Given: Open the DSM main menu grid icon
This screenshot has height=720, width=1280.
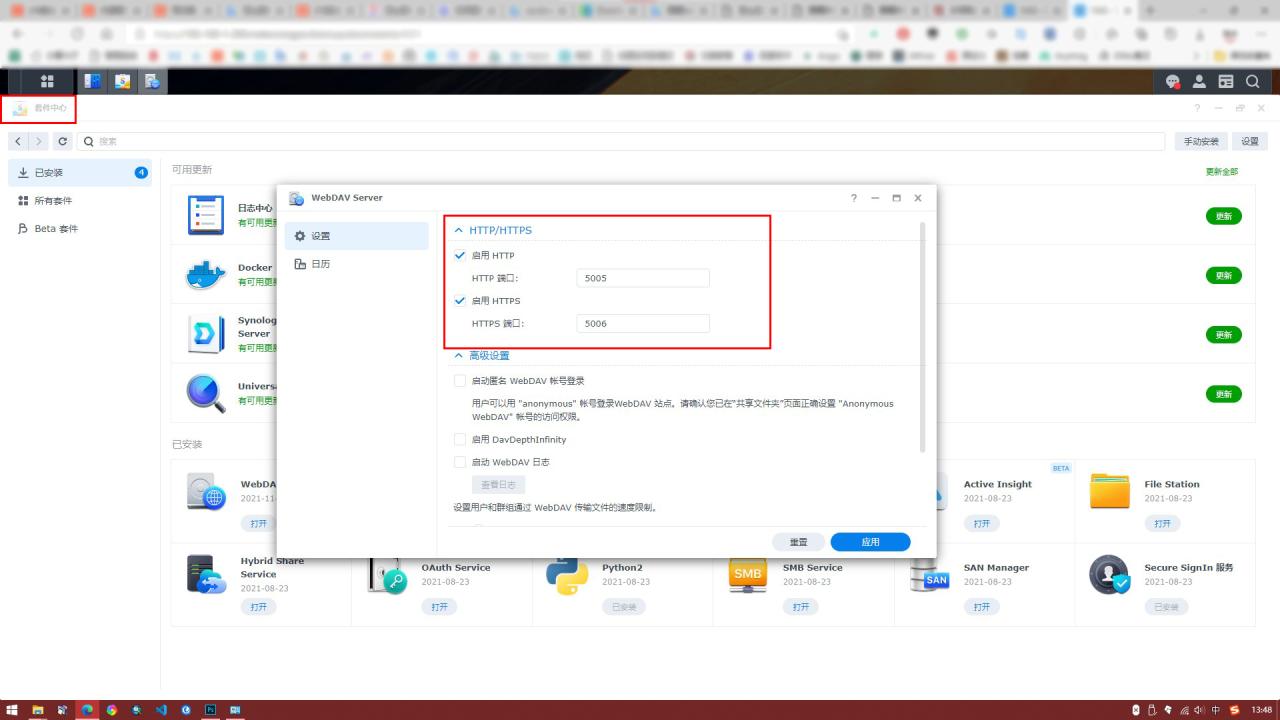Looking at the screenshot, I should coord(47,81).
